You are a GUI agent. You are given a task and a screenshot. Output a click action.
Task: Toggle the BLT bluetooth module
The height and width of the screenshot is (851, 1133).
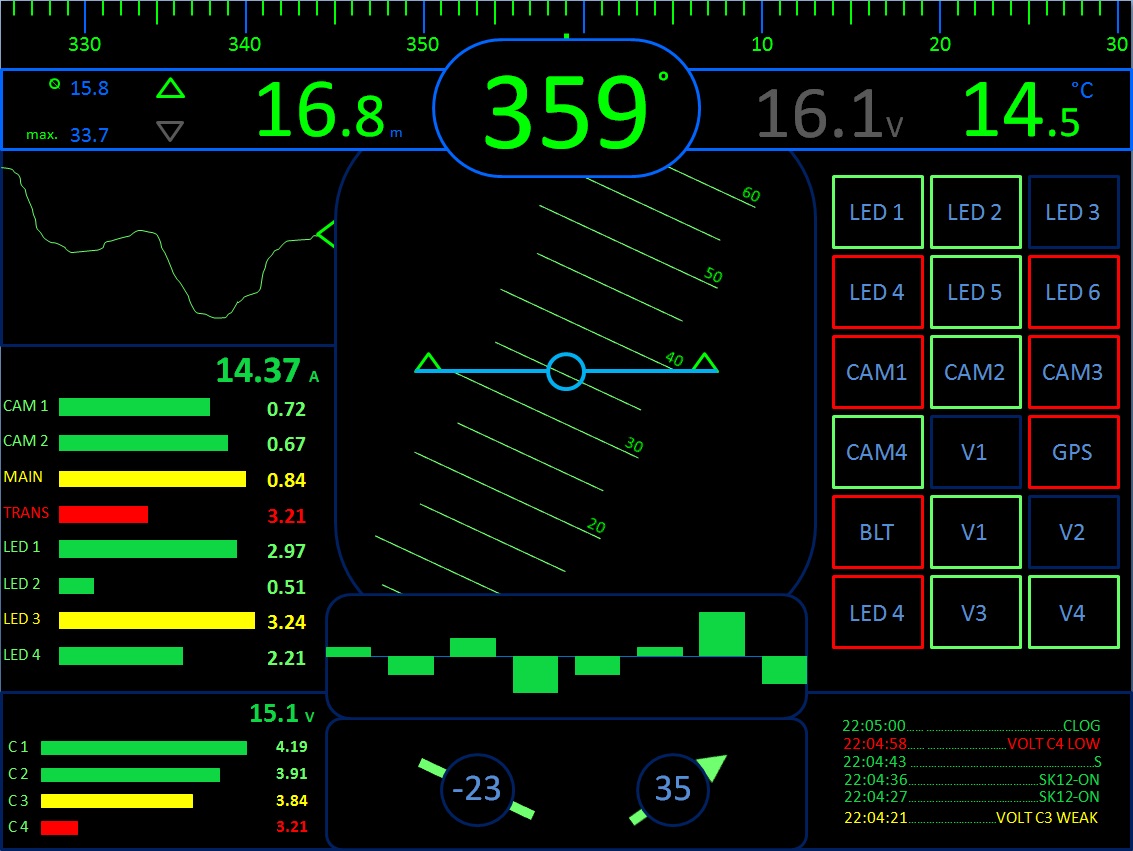[877, 532]
